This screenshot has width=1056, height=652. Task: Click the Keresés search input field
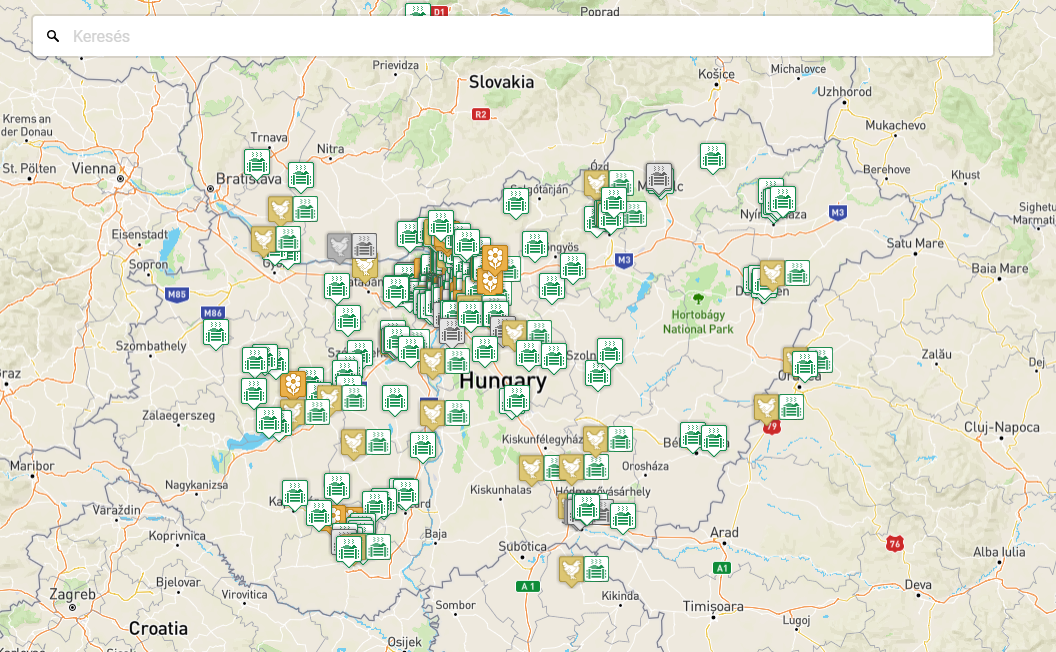[520, 36]
